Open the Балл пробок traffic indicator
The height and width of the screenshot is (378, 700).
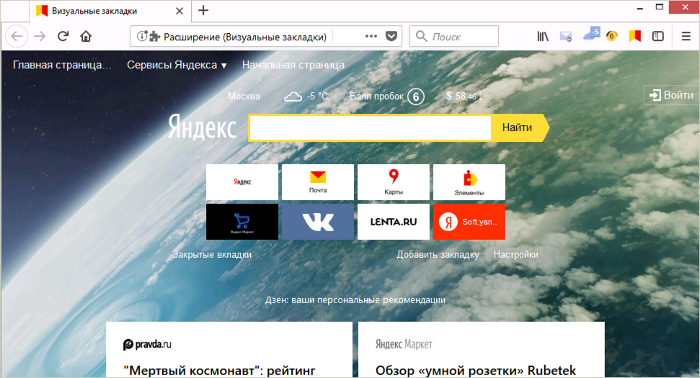coord(387,96)
